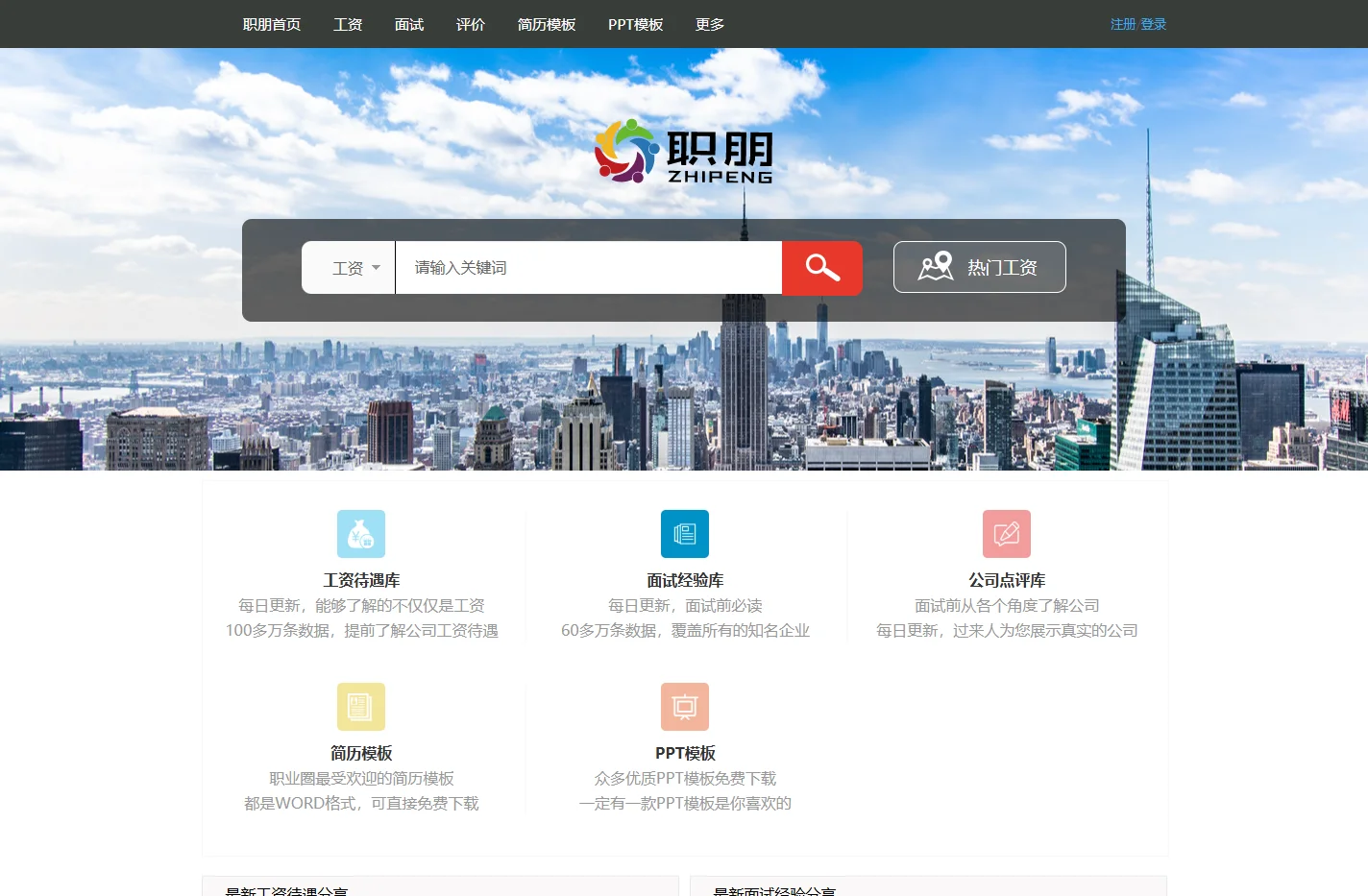
Task: Click text 职业圈最受欢迎的简历模板
Action: tap(361, 778)
